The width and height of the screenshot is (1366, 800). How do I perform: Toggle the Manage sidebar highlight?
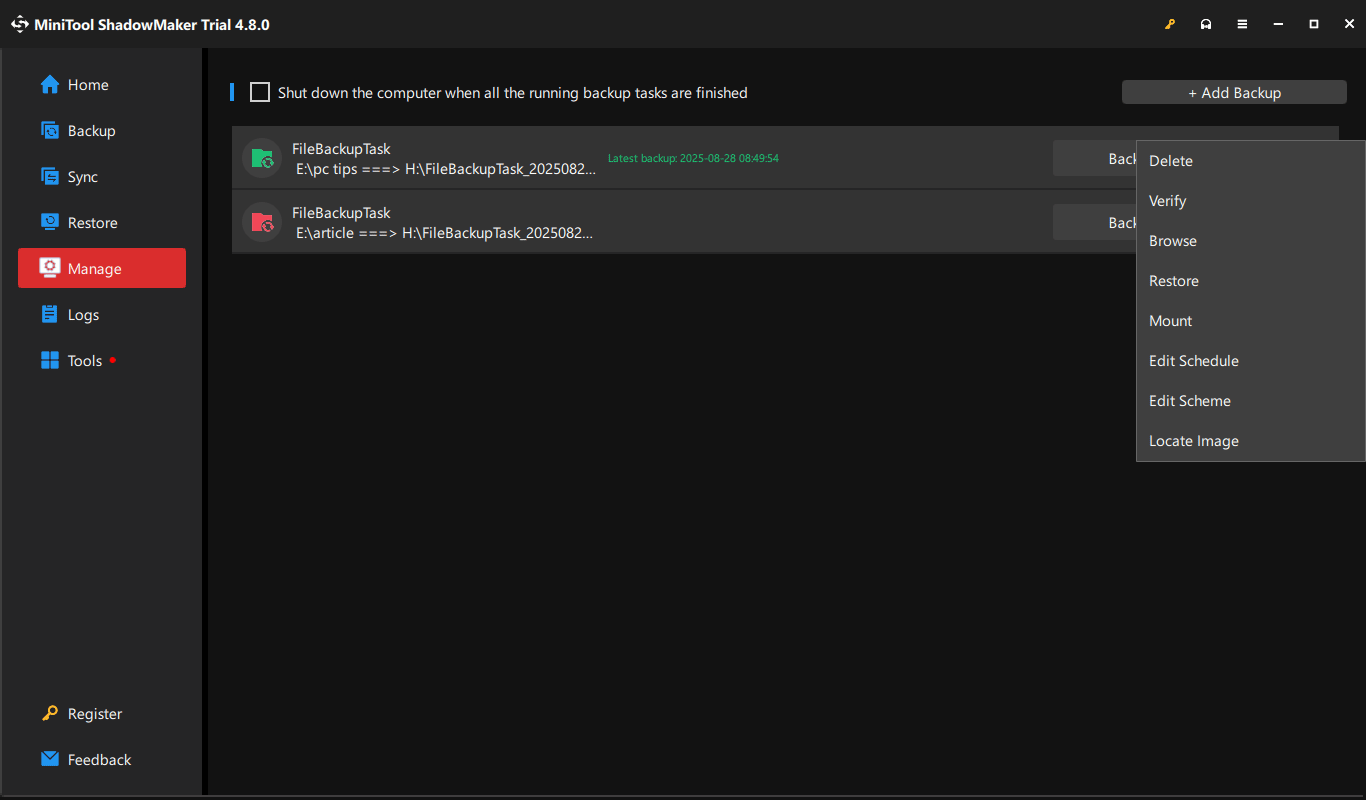click(101, 268)
